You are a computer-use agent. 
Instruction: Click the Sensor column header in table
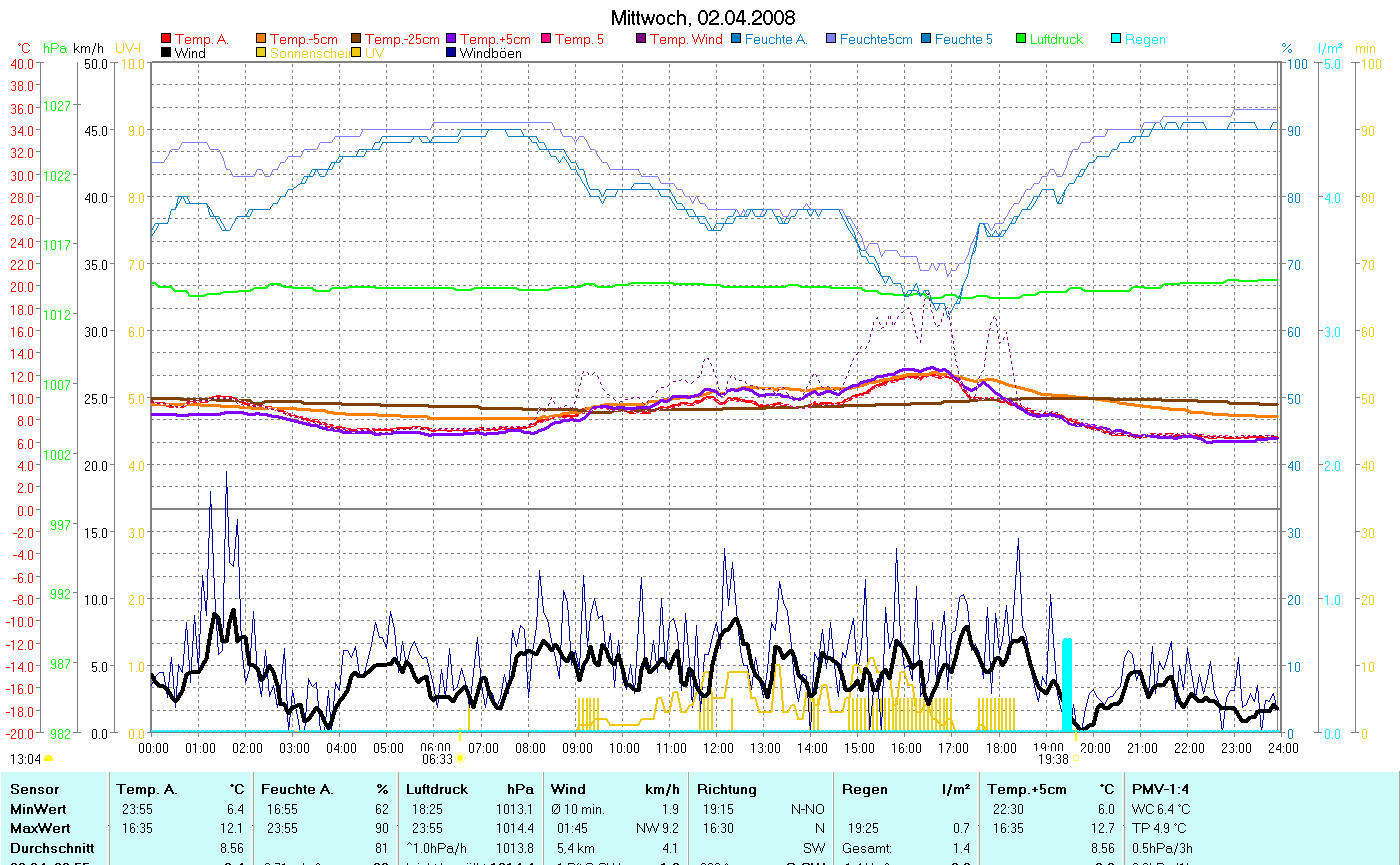tap(32, 789)
